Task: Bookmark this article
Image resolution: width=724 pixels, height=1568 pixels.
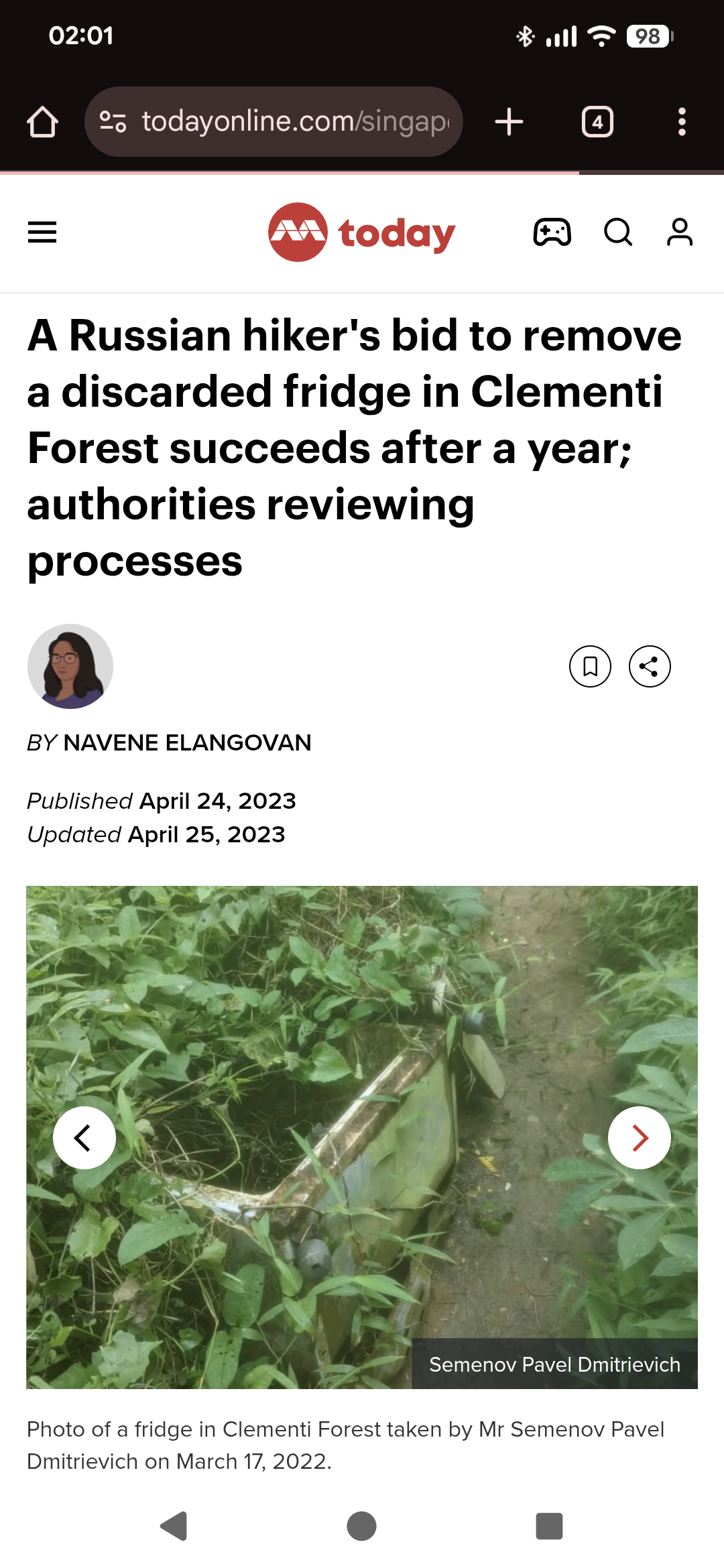Action: point(590,667)
